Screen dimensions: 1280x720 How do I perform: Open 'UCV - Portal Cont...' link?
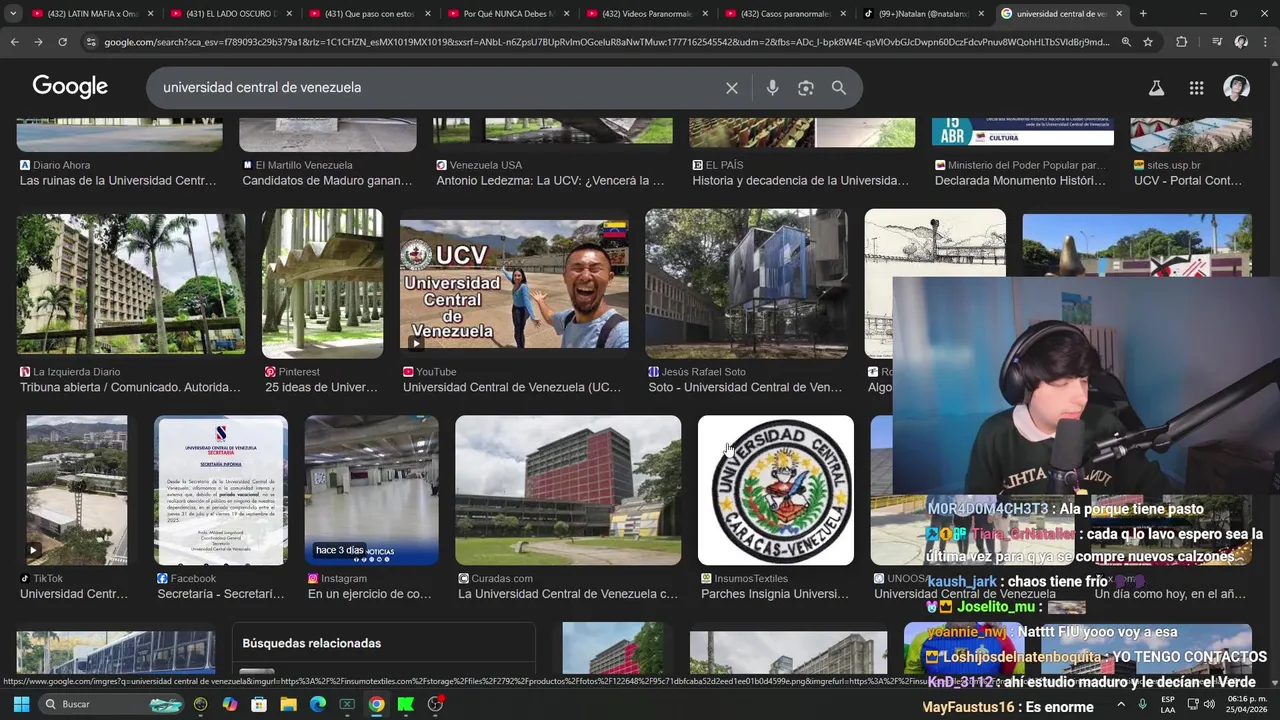pyautogui.click(x=1188, y=181)
